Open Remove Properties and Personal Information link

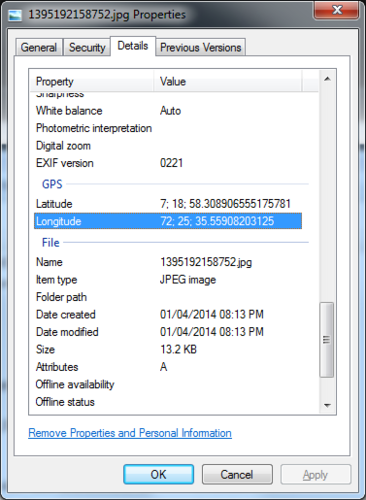coord(130,433)
